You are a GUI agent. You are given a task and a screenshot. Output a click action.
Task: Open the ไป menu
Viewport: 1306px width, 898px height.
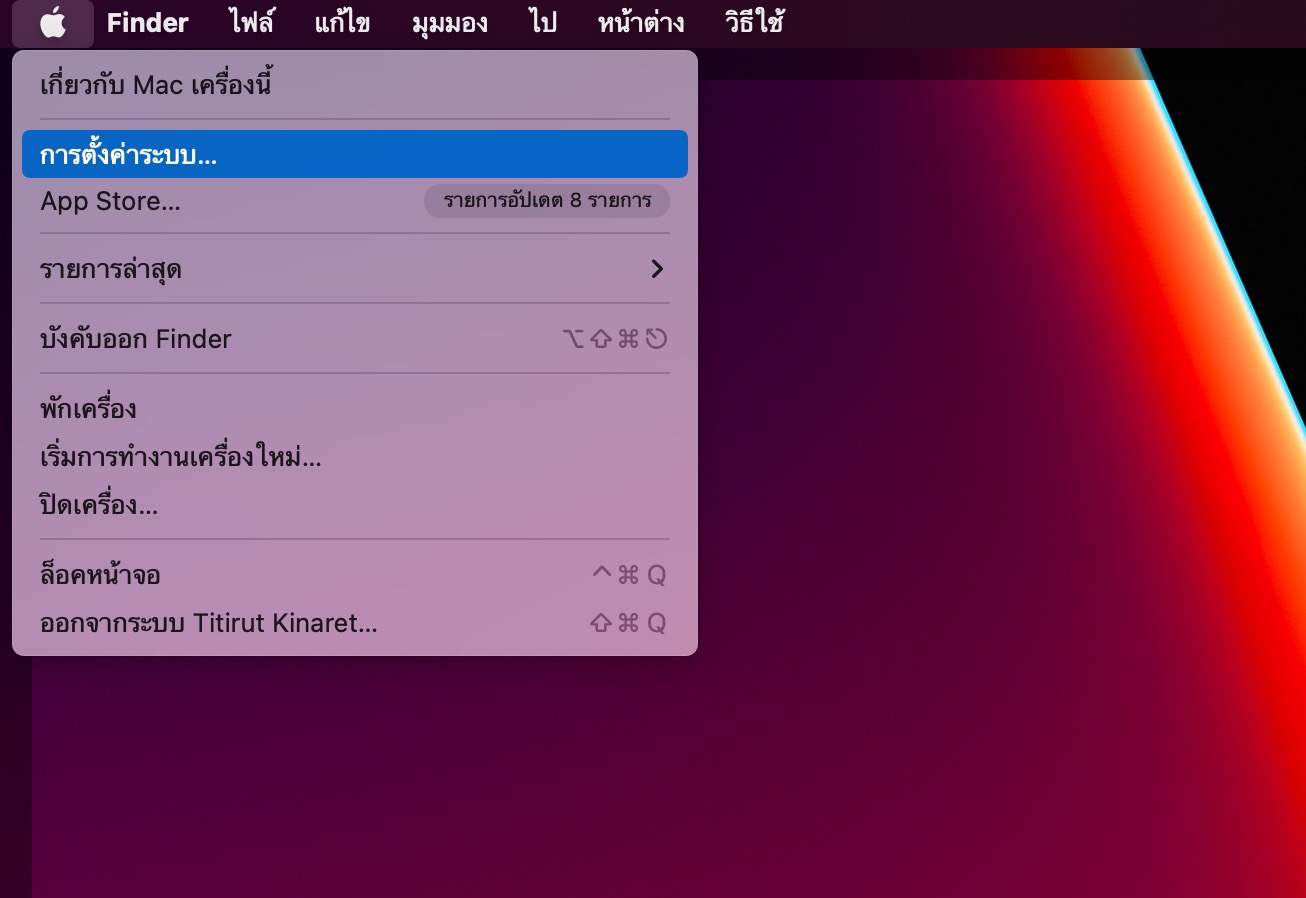(543, 23)
